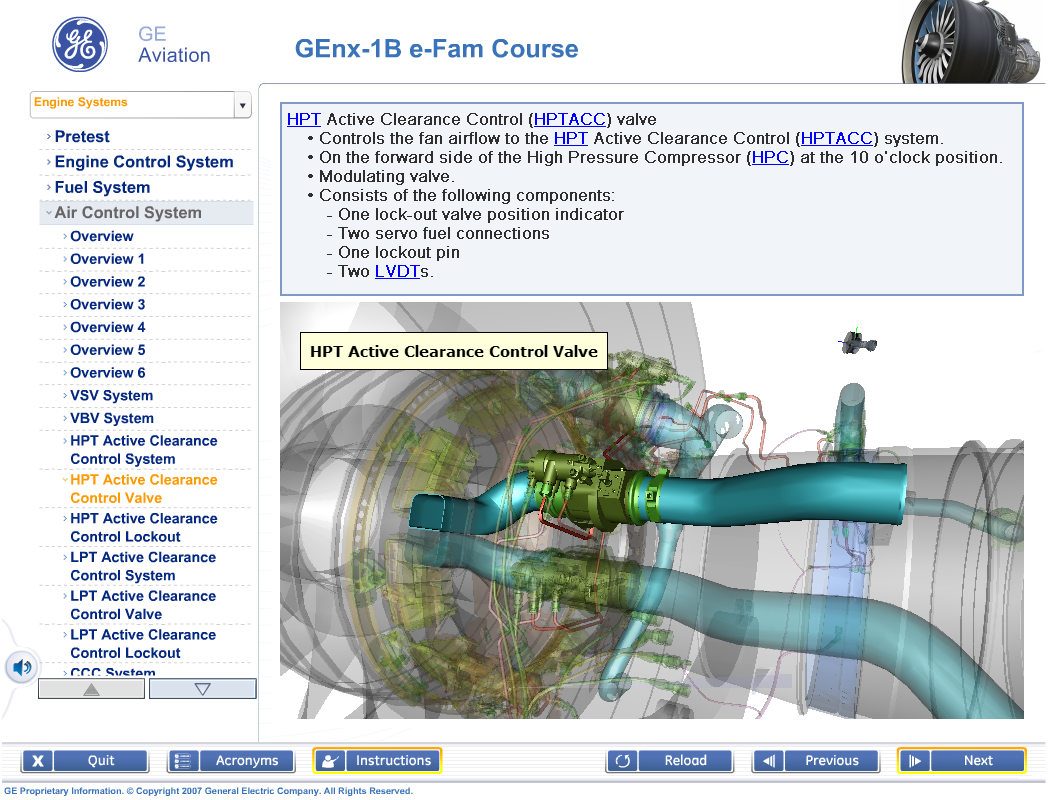The height and width of the screenshot is (800, 1048).
Task: Click the HPTACC link in first bullet
Action: 837,138
